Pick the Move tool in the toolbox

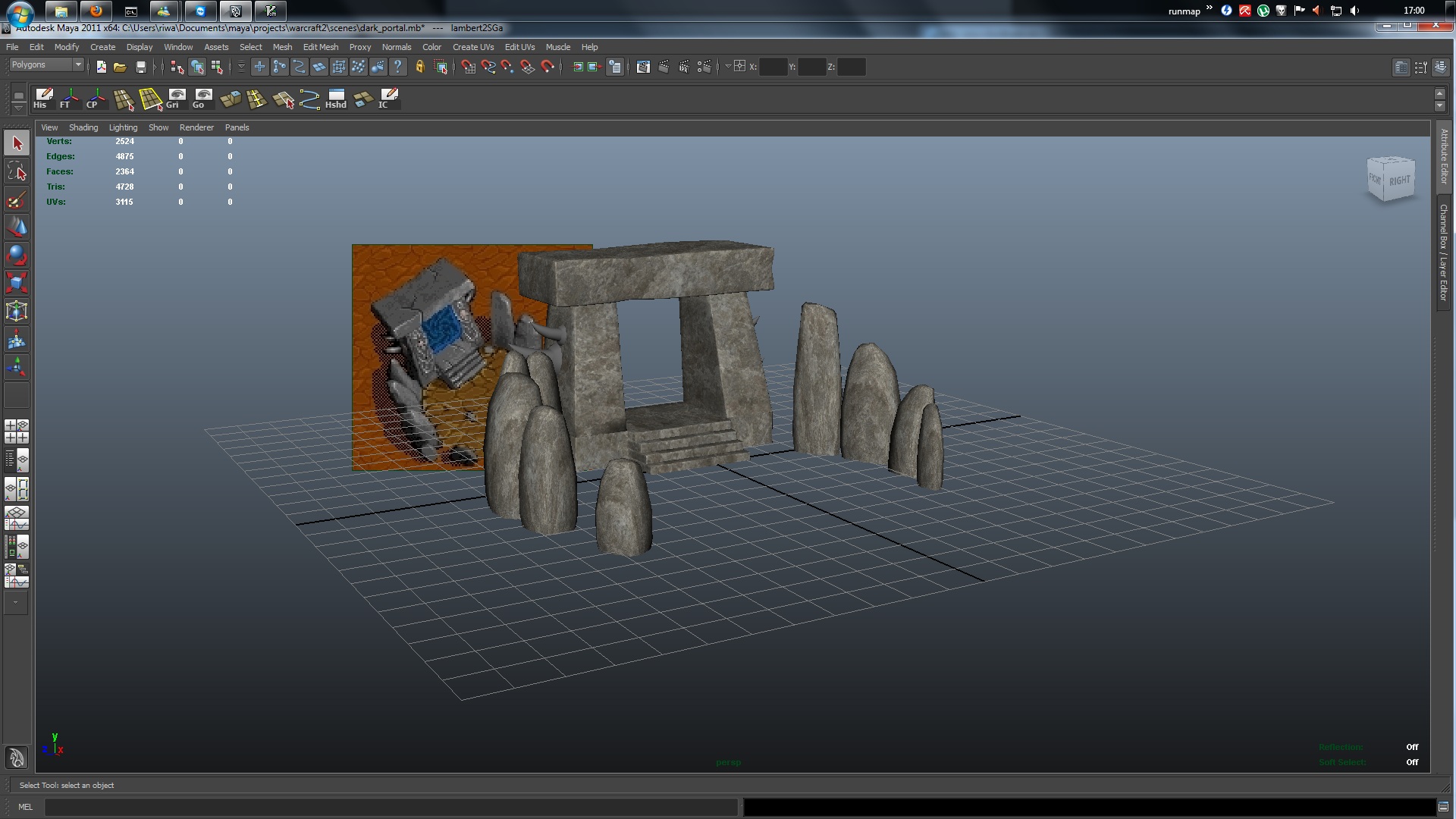coord(17,227)
